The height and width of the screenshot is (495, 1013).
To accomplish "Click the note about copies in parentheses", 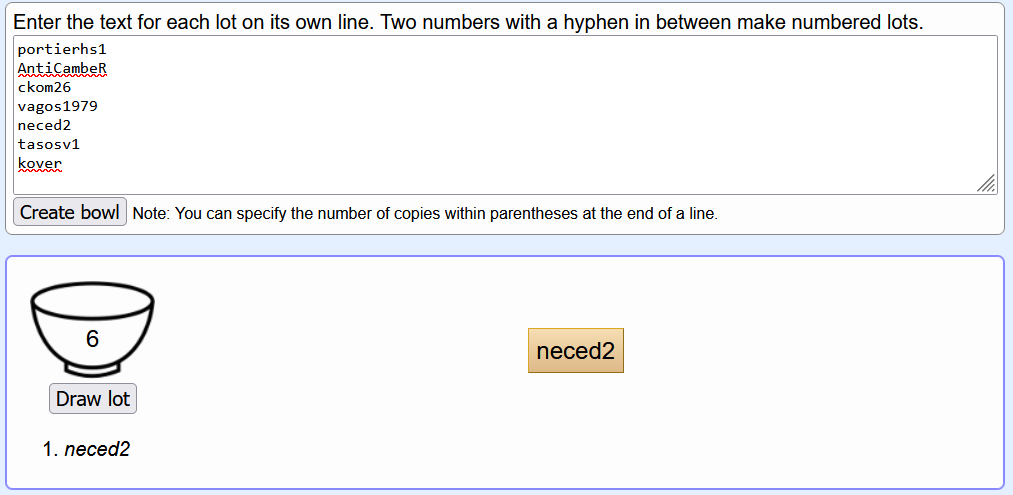I will point(425,213).
